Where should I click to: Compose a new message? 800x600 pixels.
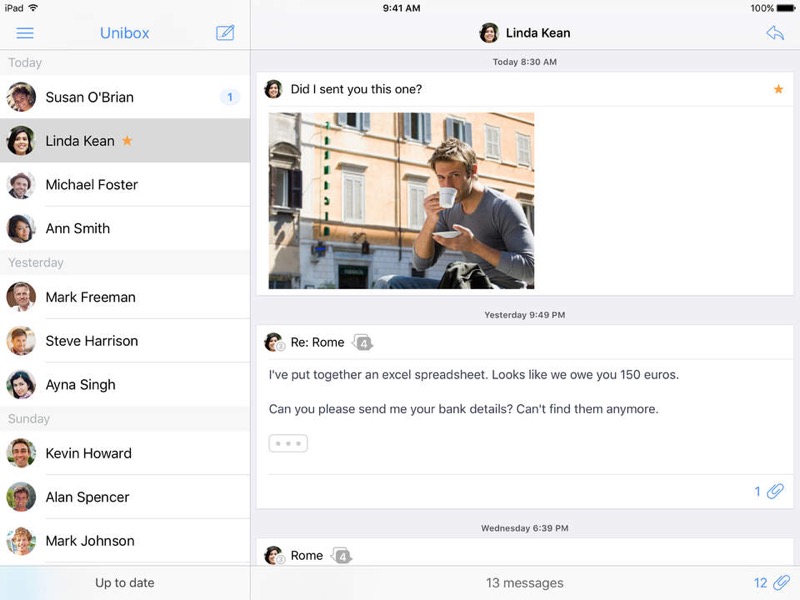[x=225, y=33]
